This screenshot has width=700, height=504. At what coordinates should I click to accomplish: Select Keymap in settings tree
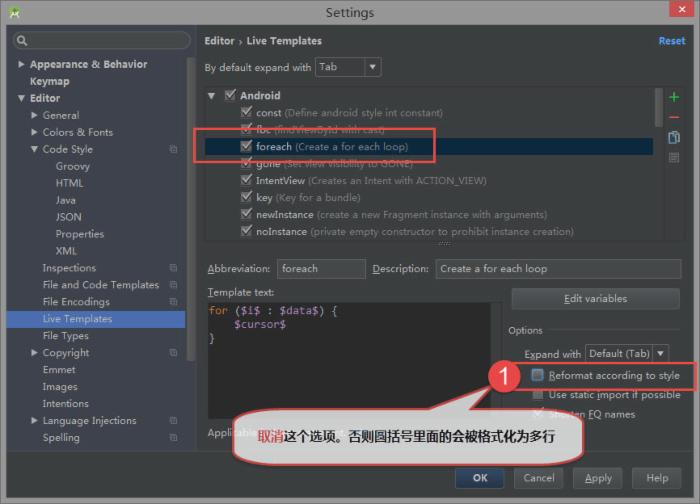pos(50,81)
